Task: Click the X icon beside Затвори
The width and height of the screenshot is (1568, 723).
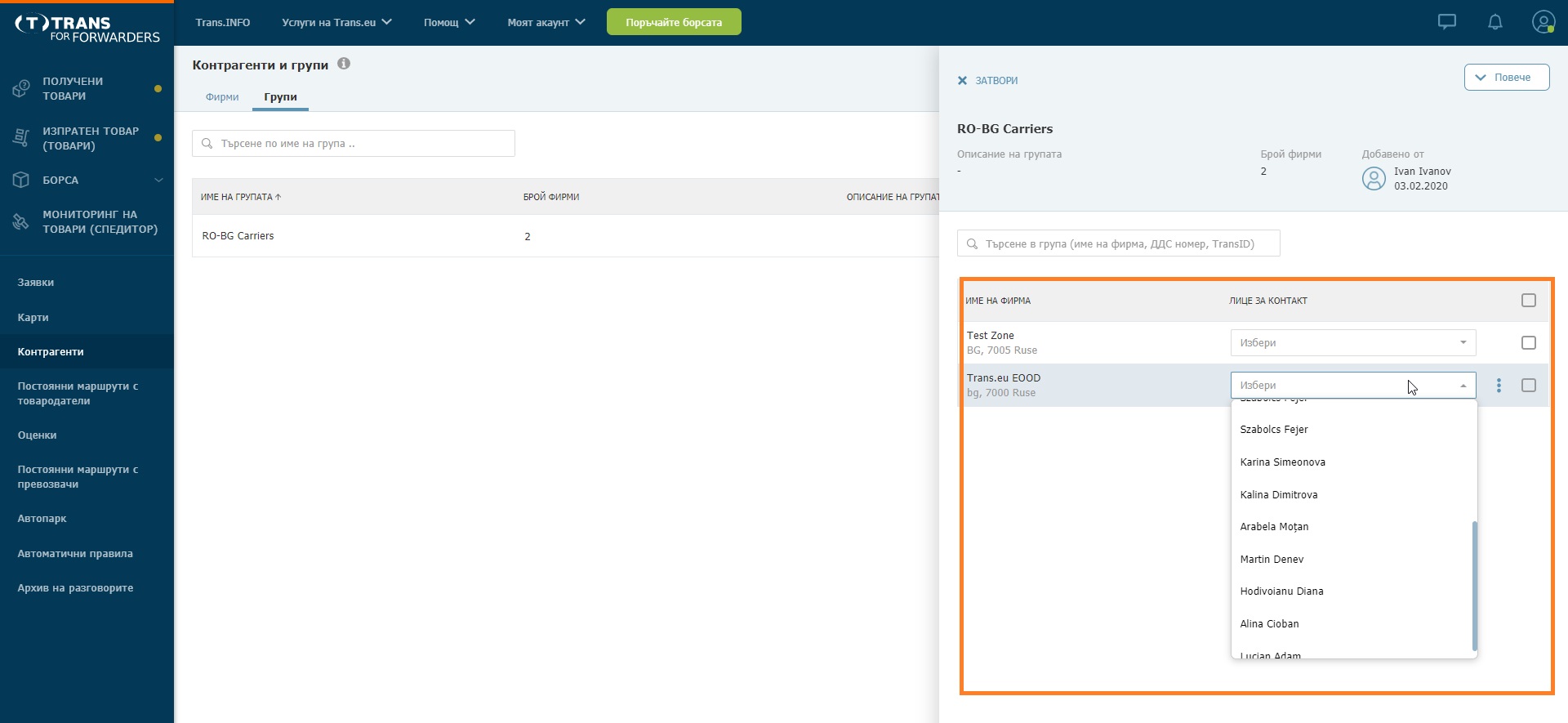Action: [x=962, y=80]
